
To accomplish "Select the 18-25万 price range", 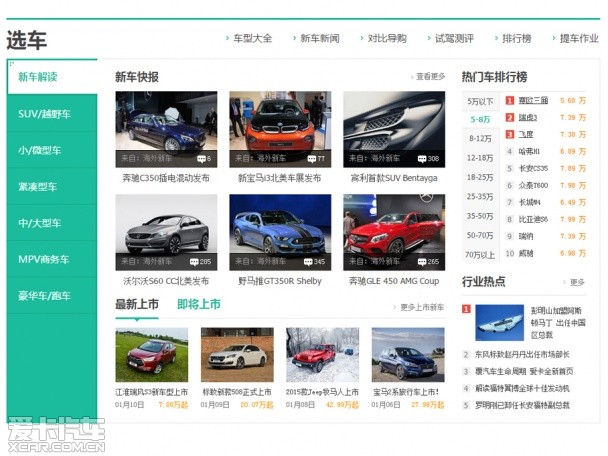I will click(x=480, y=177).
